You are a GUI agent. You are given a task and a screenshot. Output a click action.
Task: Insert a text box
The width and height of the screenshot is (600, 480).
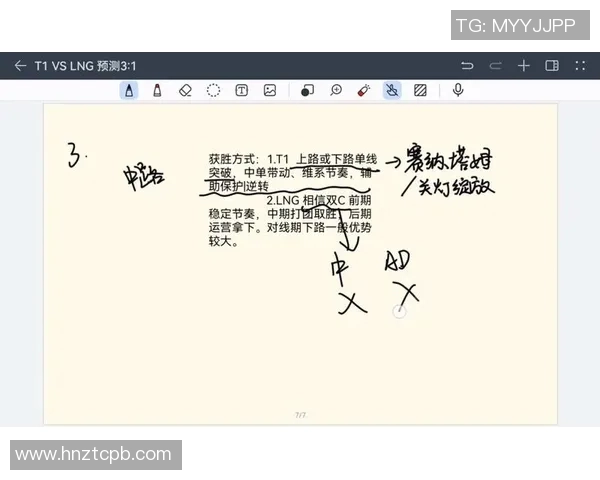point(241,90)
